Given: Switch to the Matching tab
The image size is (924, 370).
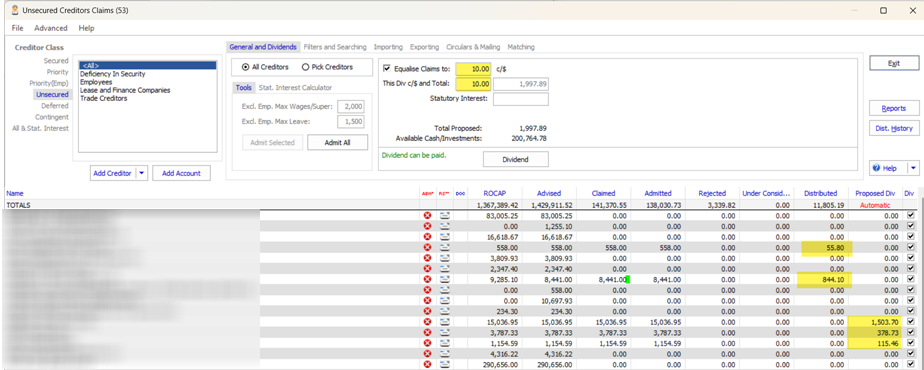Looking at the screenshot, I should tap(521, 47).
